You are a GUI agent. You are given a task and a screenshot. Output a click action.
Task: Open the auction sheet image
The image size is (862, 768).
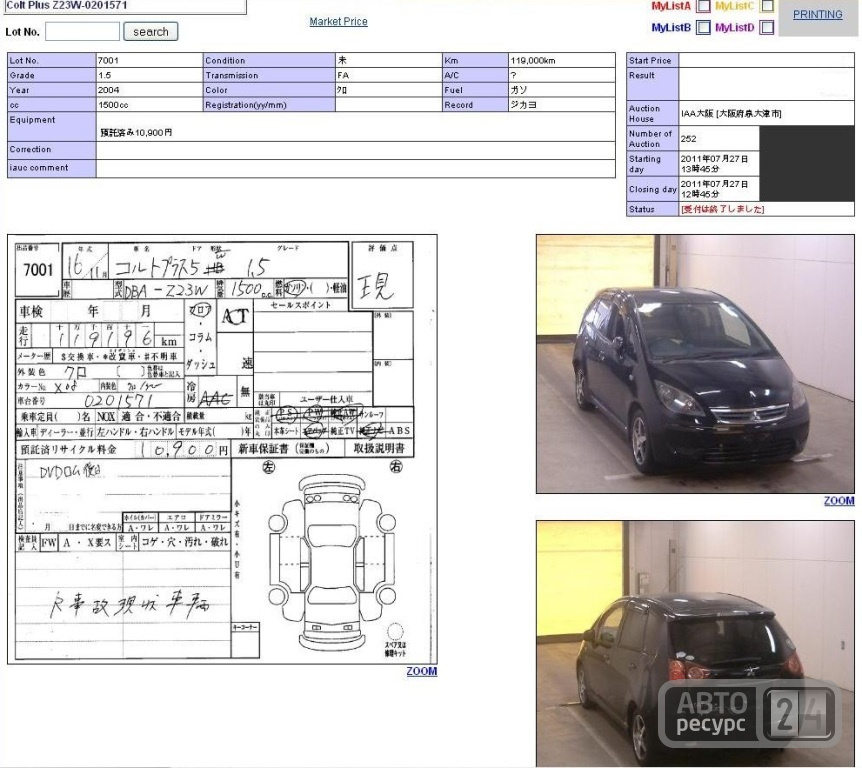click(x=222, y=449)
